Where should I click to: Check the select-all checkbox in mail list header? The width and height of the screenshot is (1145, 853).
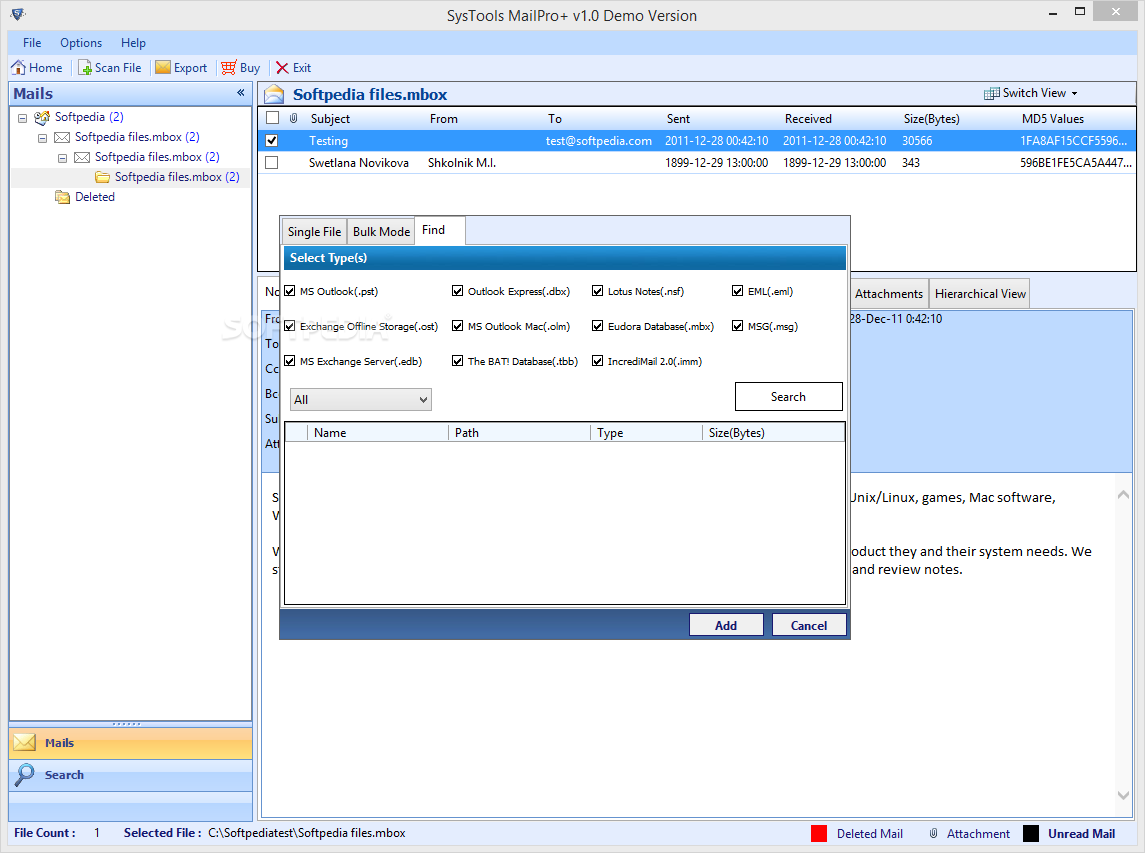tap(272, 118)
